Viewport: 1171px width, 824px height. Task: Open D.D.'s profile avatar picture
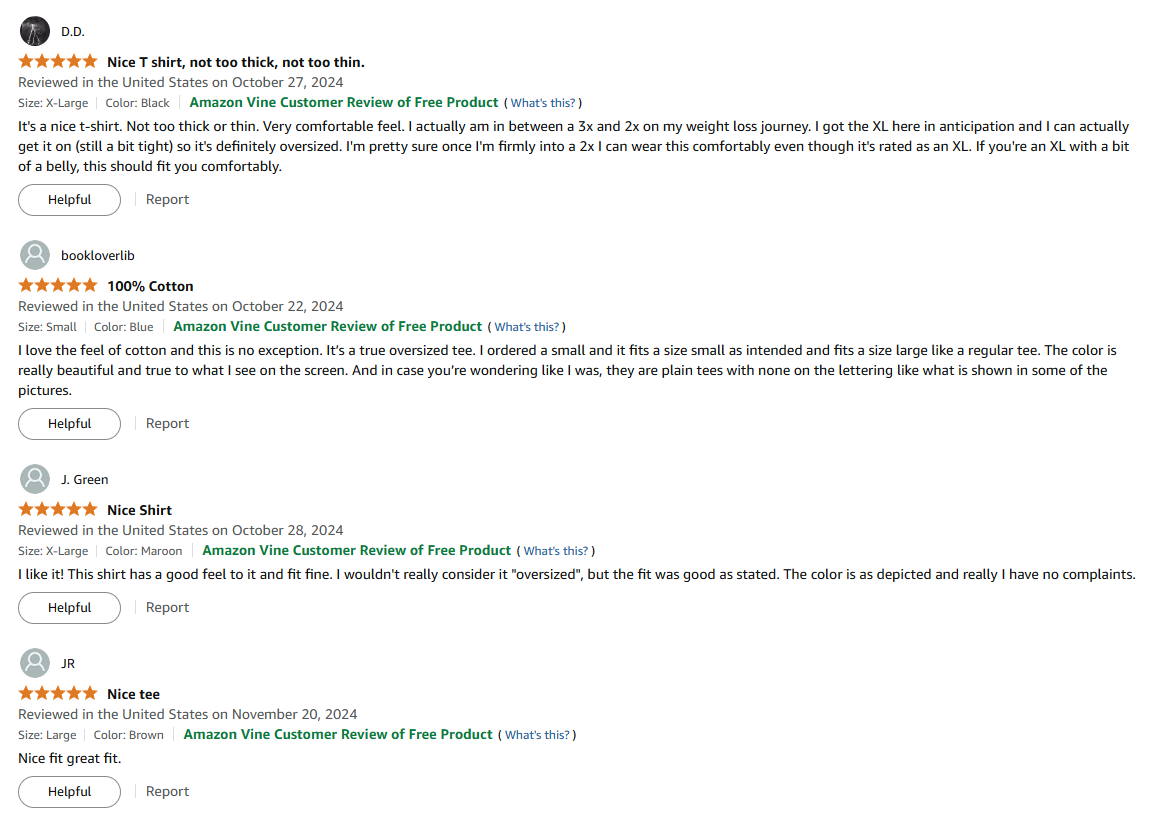(34, 31)
